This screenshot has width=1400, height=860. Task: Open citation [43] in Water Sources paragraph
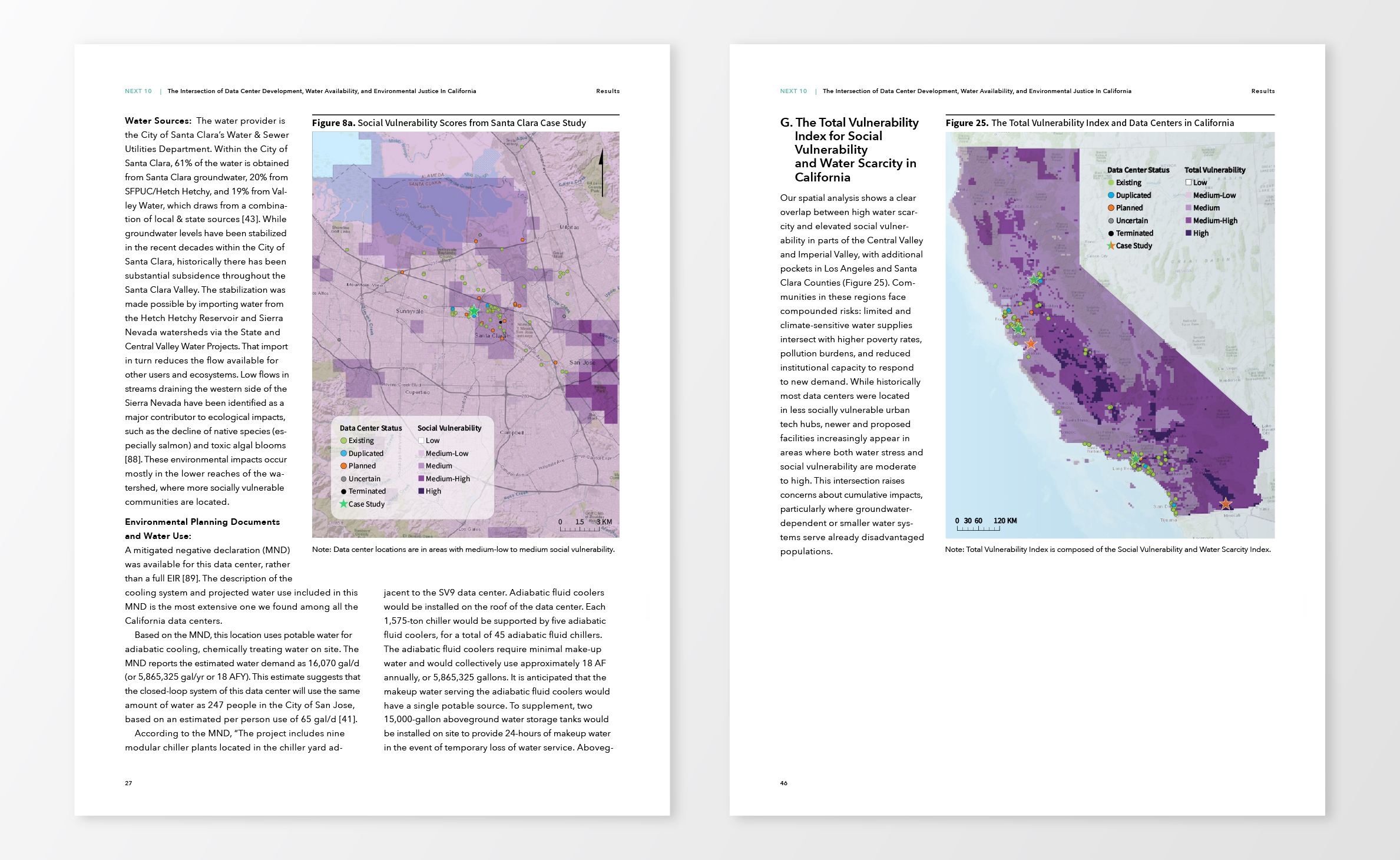[251, 219]
